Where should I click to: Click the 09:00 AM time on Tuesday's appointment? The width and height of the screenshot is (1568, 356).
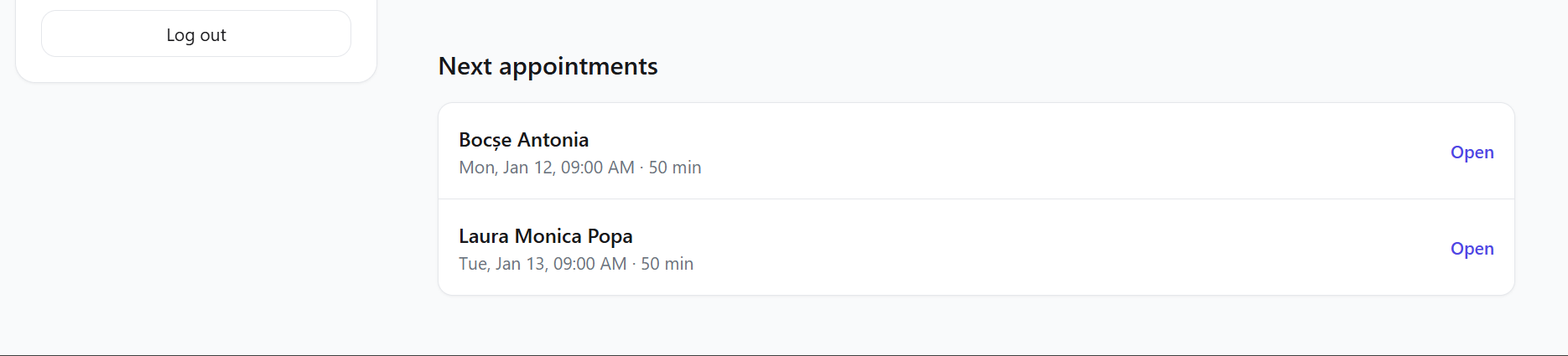pos(590,264)
